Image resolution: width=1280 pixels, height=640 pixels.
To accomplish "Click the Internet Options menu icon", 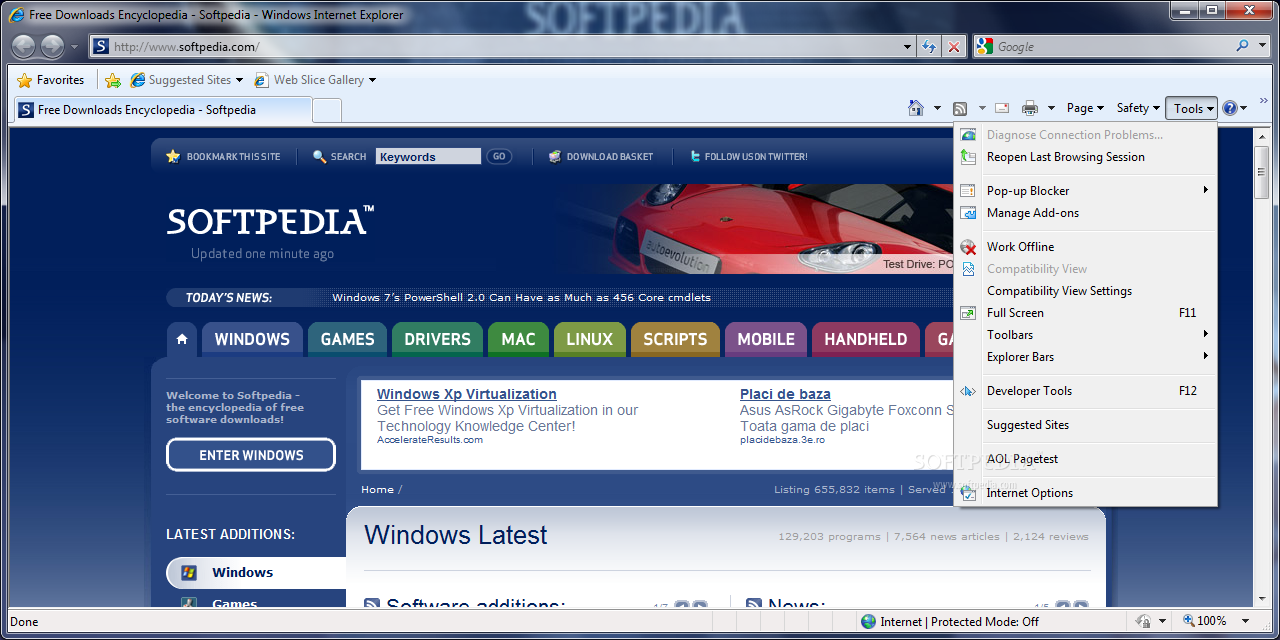I will point(968,493).
